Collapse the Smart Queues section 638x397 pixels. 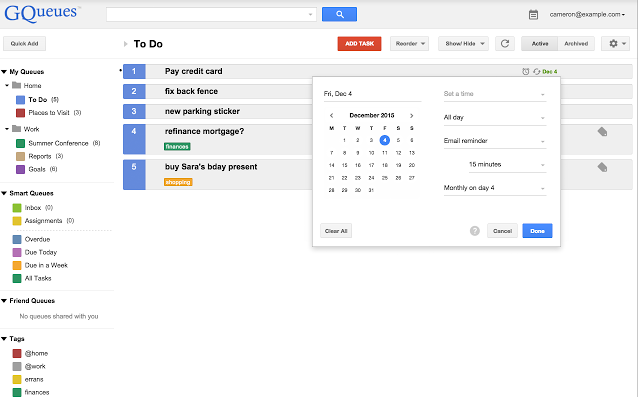[4, 193]
